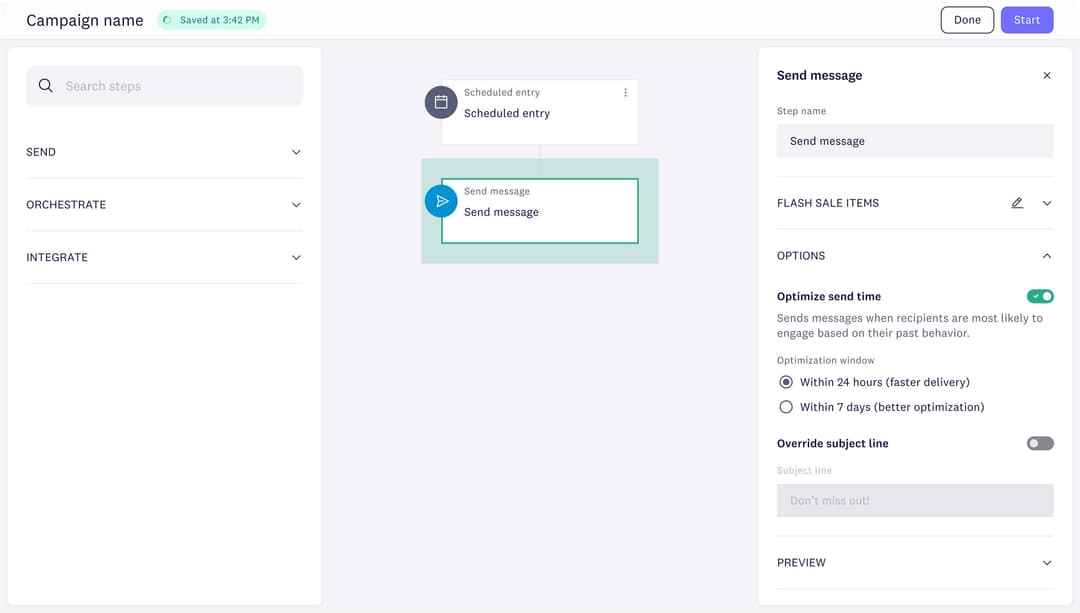Click the Done button
Viewport: 1080px width, 613px height.
tap(966, 19)
